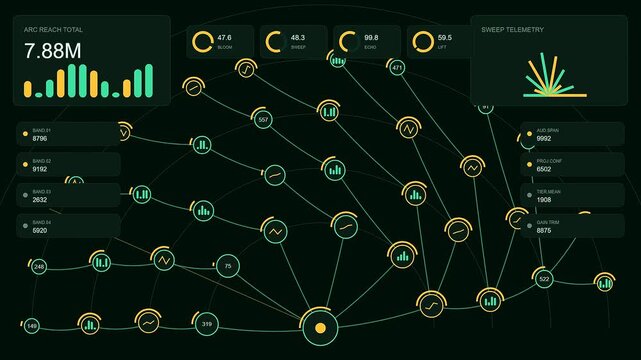
Task: Click the SWEEP ring gauge
Action: 276,42
